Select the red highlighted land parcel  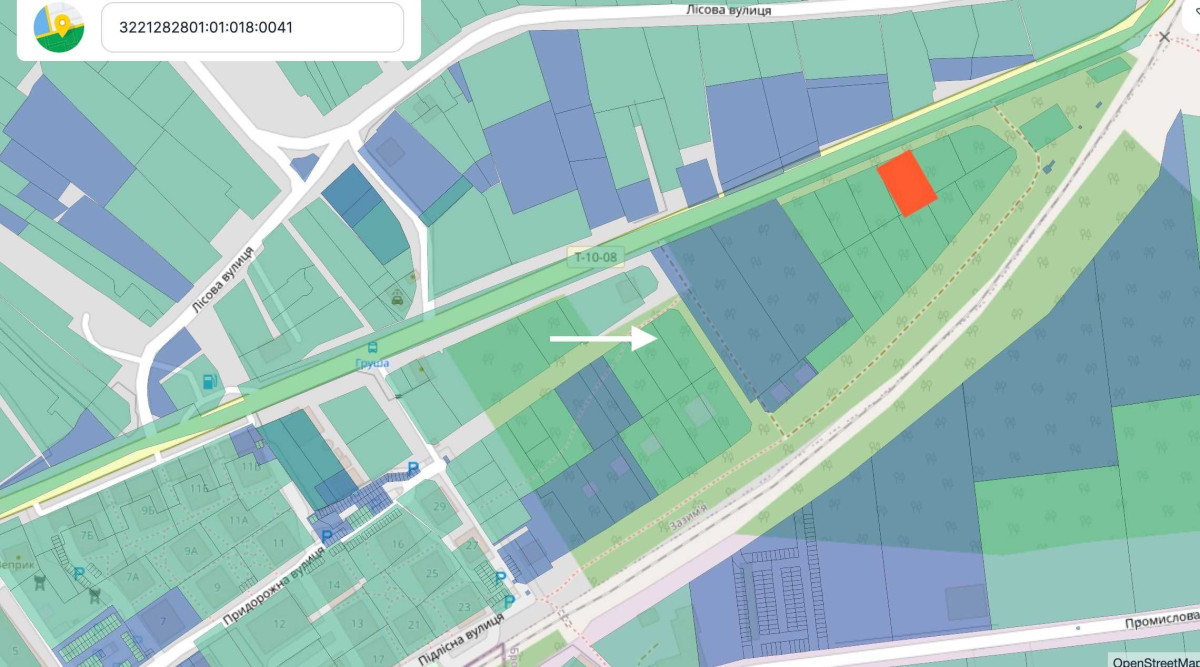(907, 184)
